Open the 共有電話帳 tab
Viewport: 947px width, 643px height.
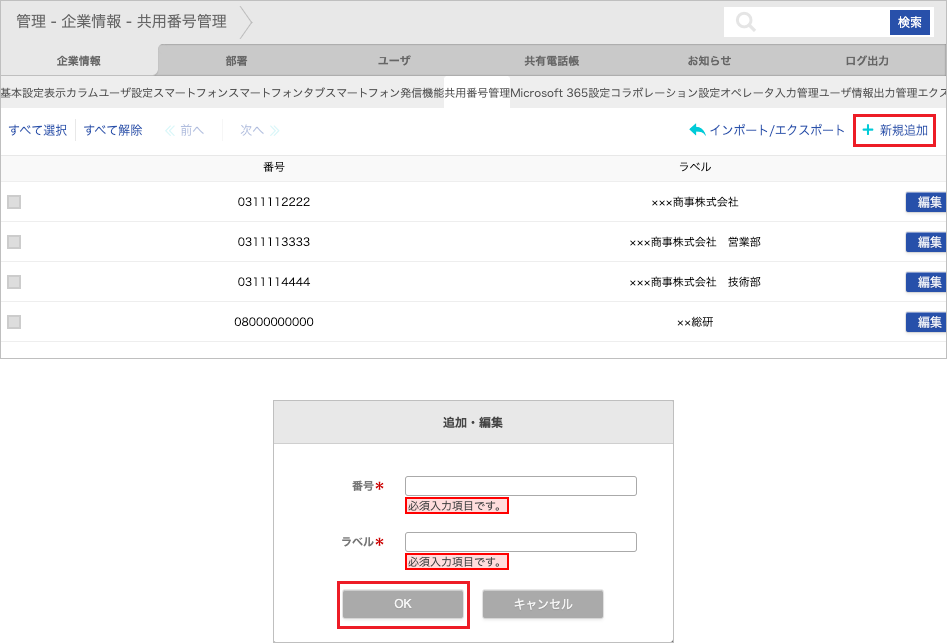551,60
